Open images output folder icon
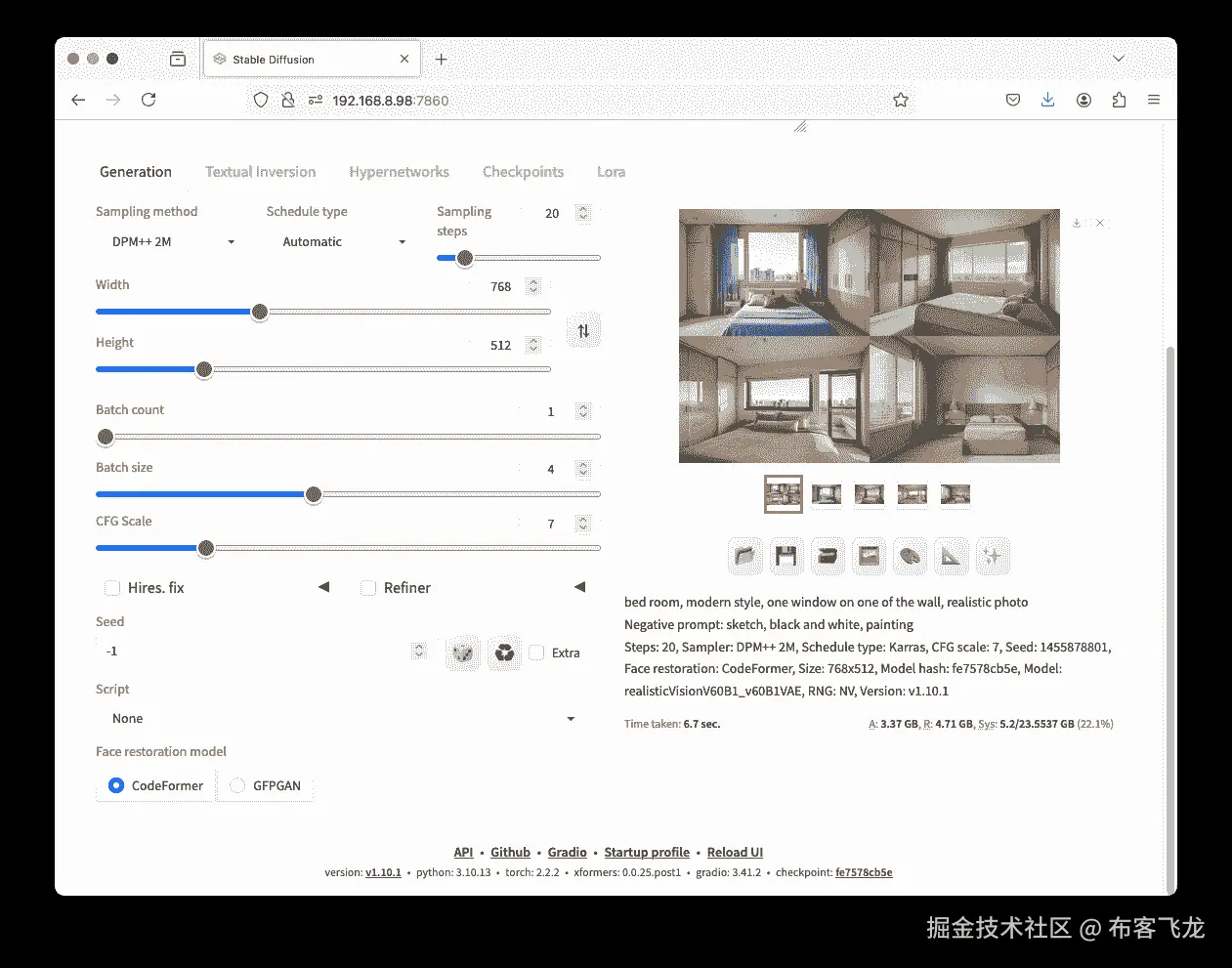This screenshot has width=1232, height=968. pyautogui.click(x=745, y=556)
